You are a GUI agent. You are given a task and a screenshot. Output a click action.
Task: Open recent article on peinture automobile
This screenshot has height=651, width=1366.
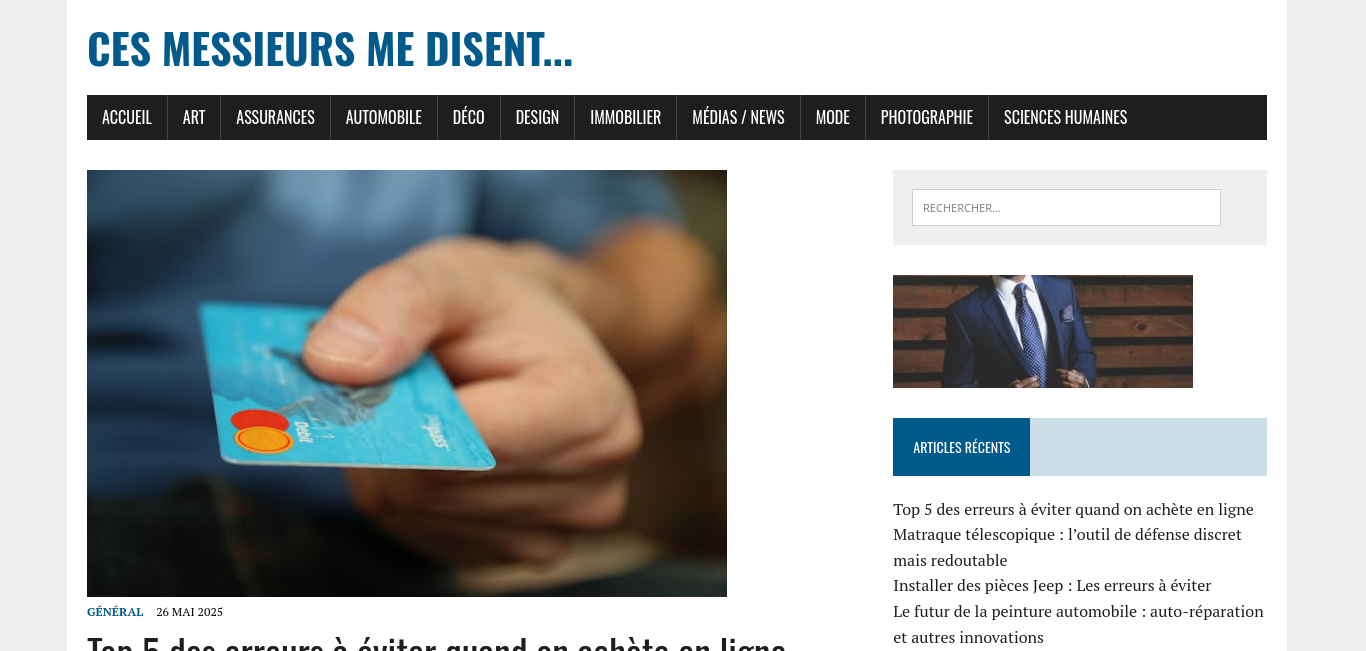click(1078, 624)
